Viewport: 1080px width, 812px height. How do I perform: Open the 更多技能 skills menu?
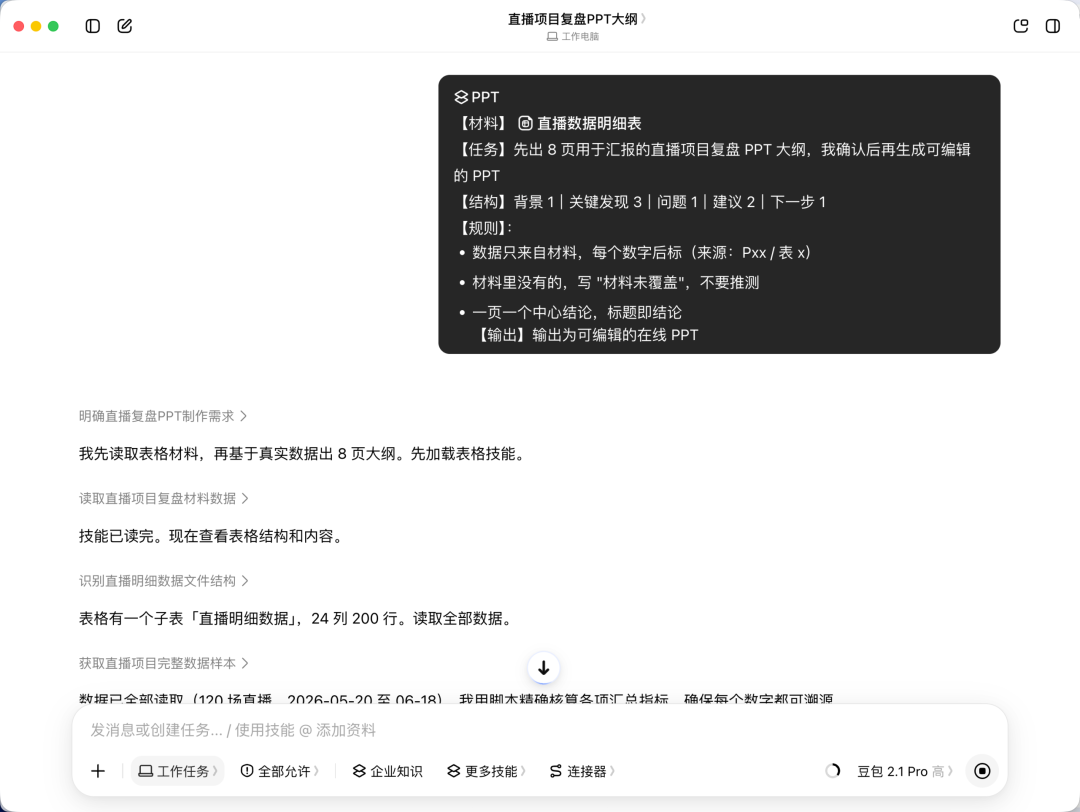pos(486,771)
